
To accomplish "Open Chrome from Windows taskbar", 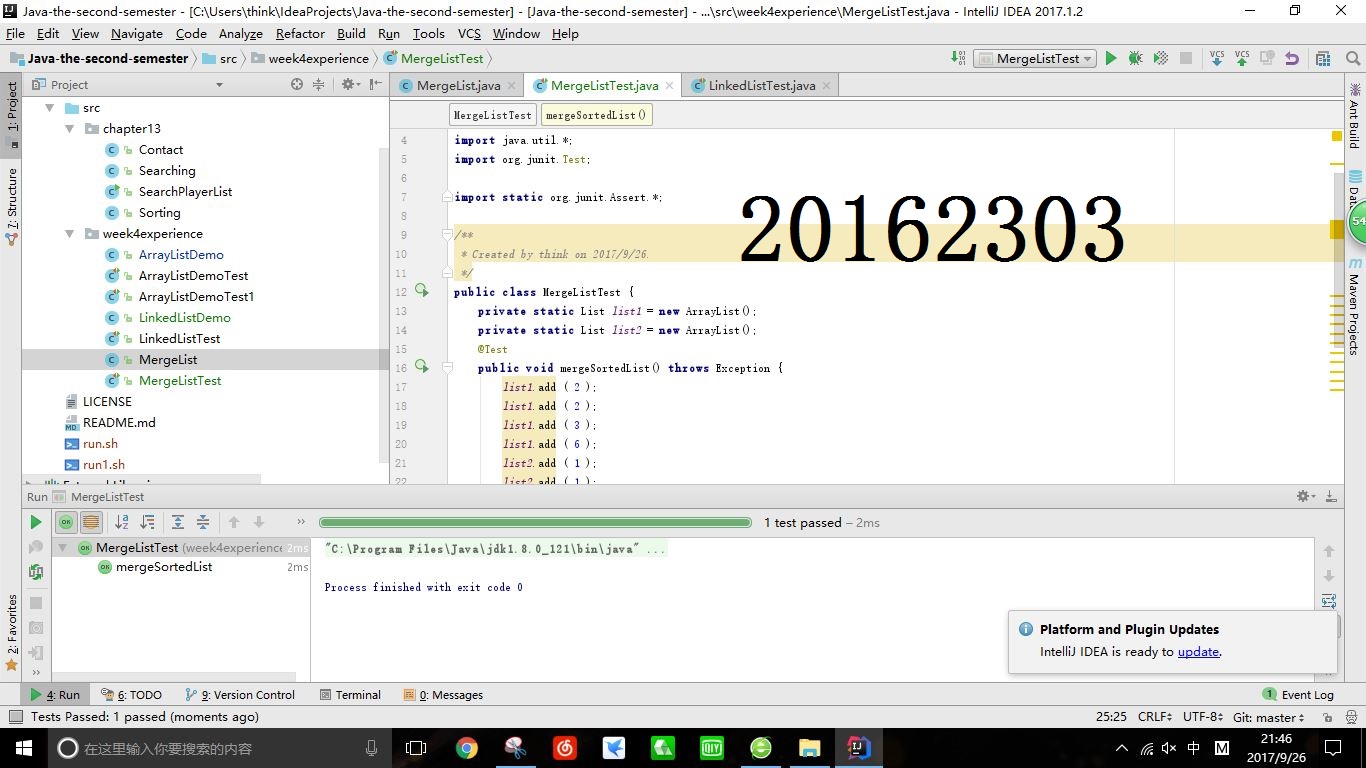I will 466,748.
